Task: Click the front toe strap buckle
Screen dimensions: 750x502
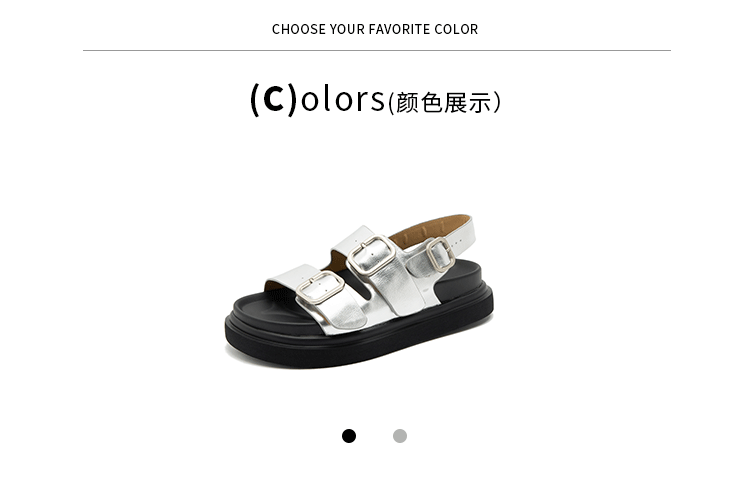Action: [x=320, y=287]
